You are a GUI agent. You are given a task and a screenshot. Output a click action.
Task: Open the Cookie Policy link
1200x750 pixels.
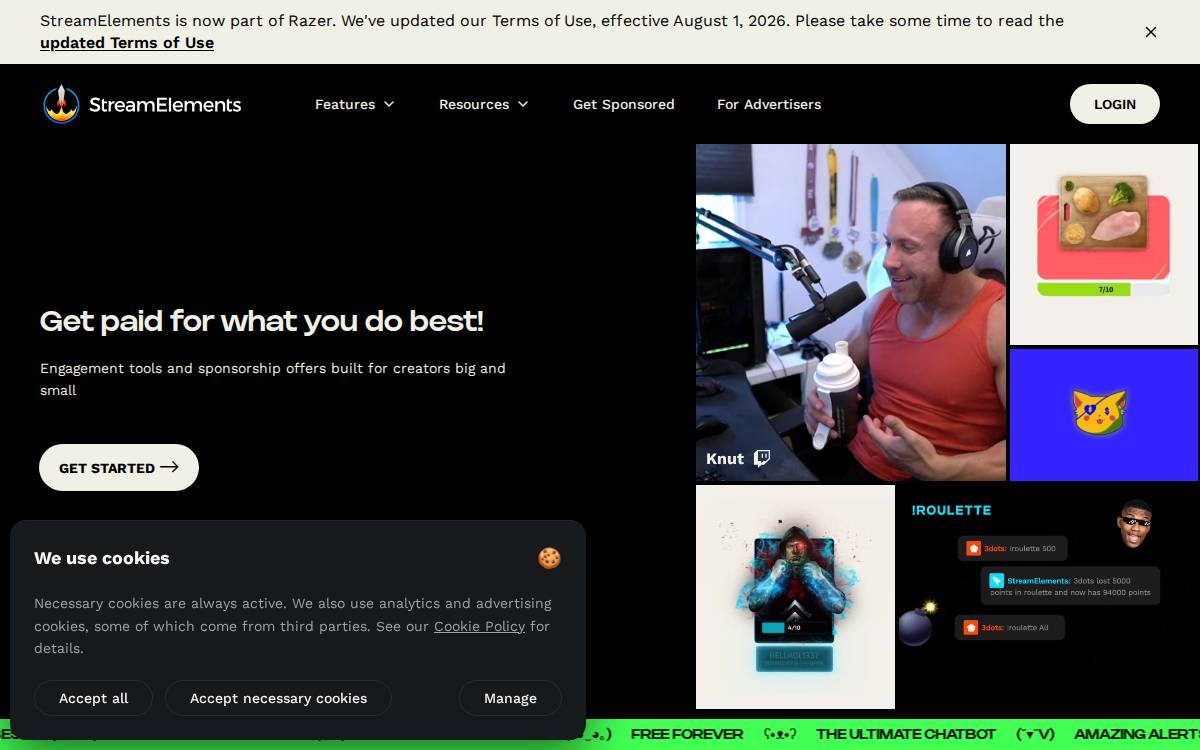click(x=479, y=626)
